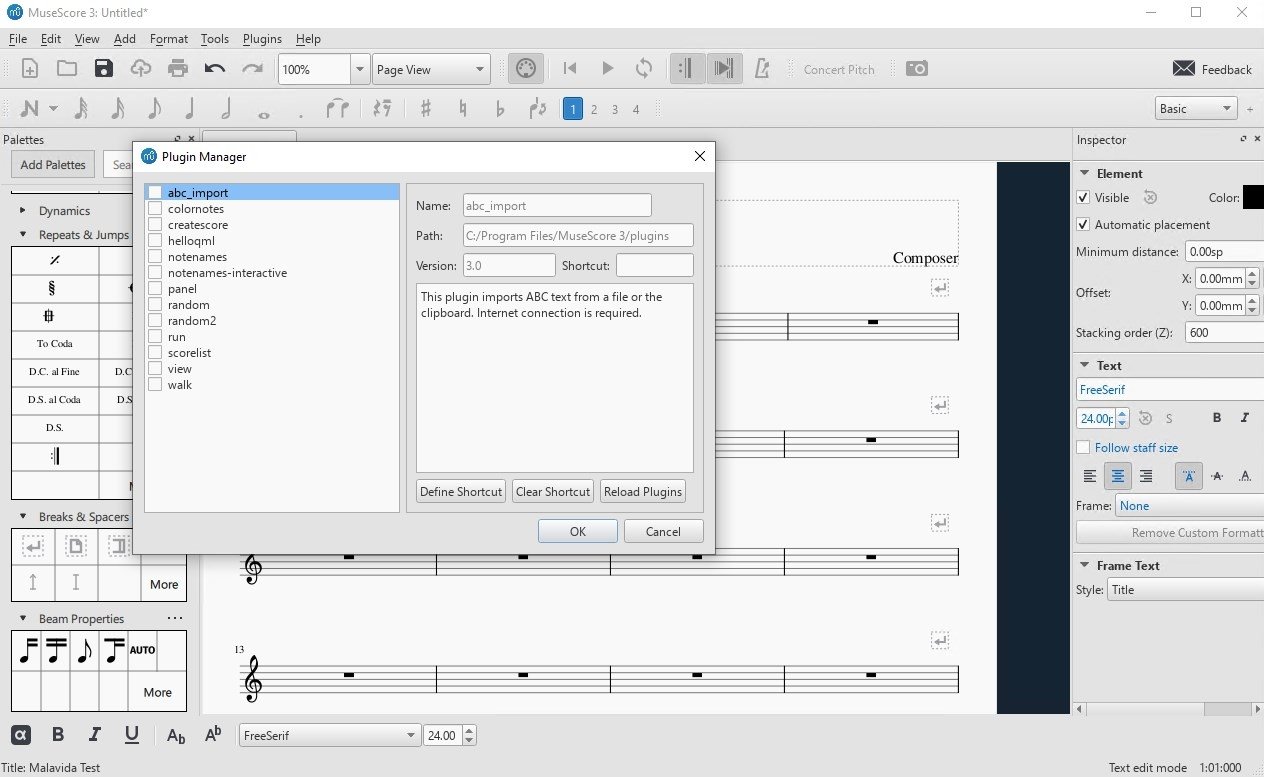
Task: Check the helloqml plugin box
Action: click(x=155, y=241)
